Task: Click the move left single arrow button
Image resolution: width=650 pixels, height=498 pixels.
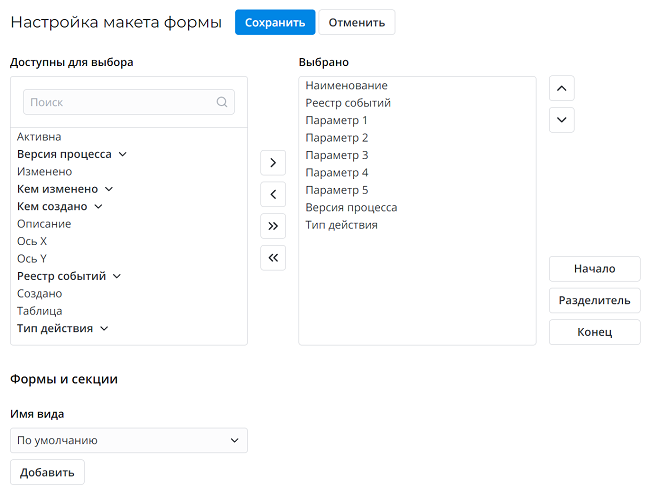Action: tap(273, 194)
